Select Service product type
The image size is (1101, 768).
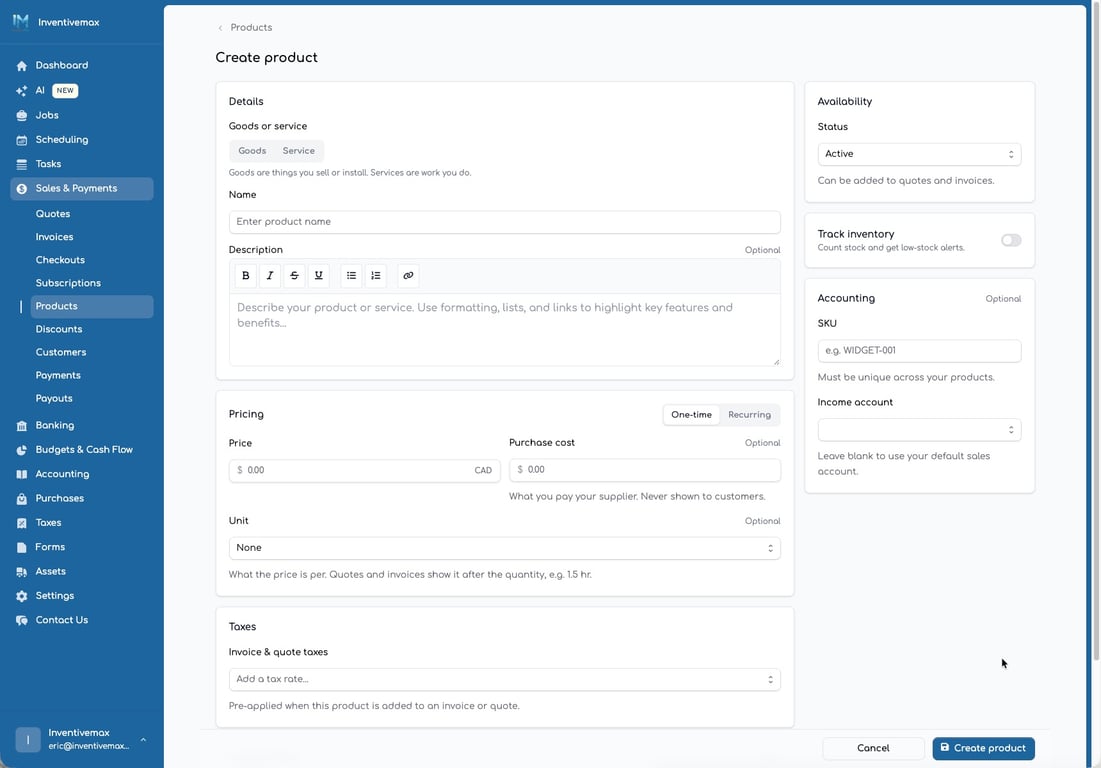click(x=298, y=151)
